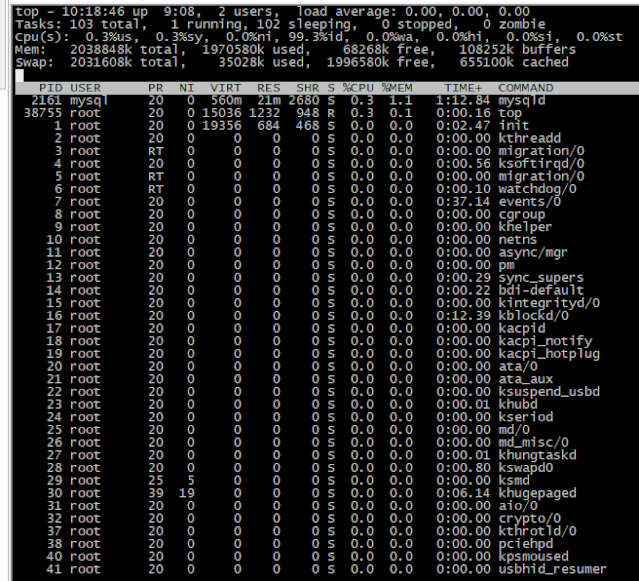Image resolution: width=639 pixels, height=581 pixels.
Task: Click the mysql user name
Action: coord(89,100)
